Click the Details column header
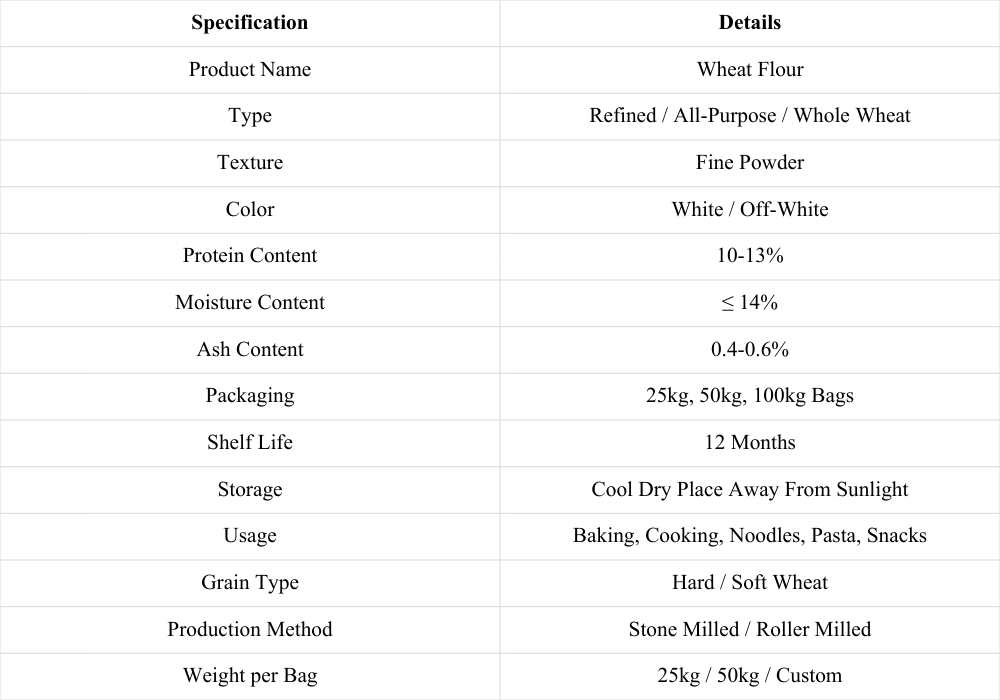The height and width of the screenshot is (700, 1000). [x=749, y=23]
